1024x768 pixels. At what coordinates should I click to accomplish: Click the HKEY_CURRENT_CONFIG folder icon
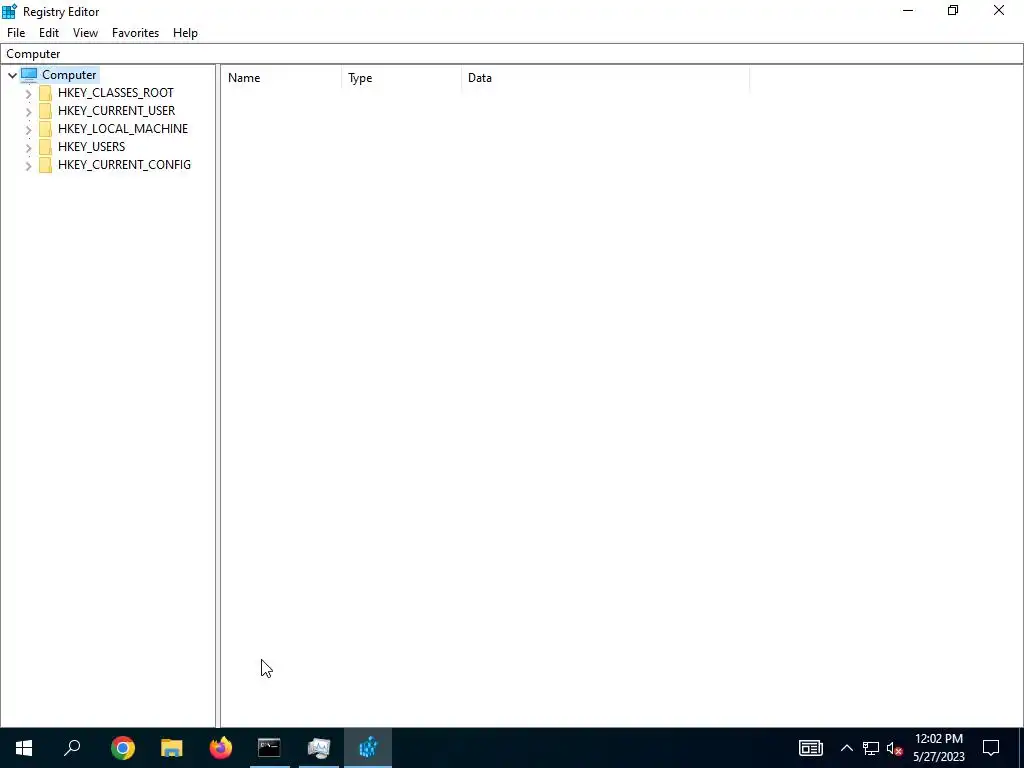click(45, 165)
